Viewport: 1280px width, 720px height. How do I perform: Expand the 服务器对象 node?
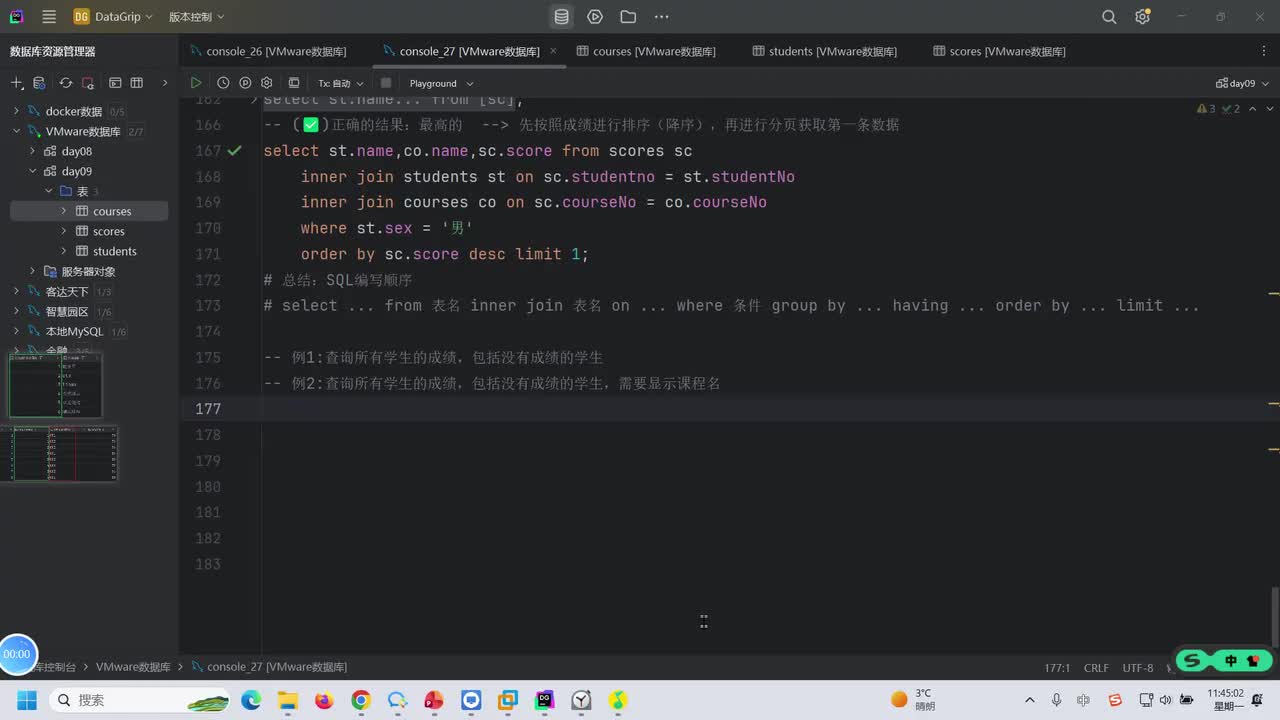pyautogui.click(x=33, y=271)
